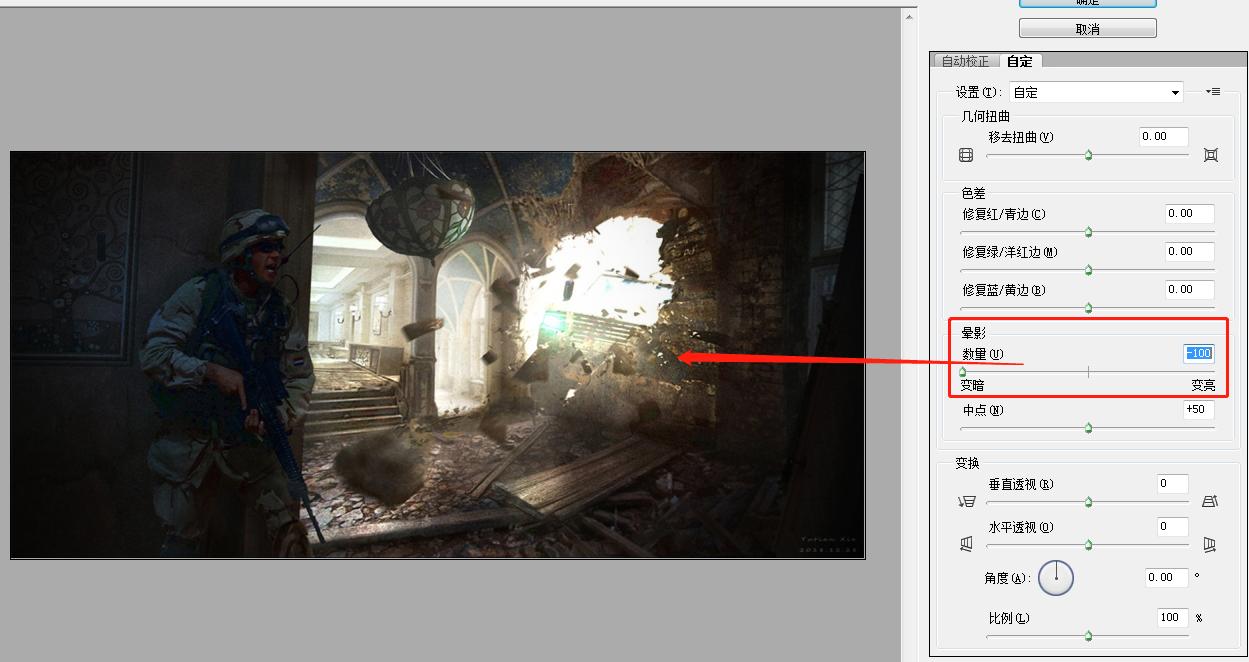Click the 移去扭曲(V) label
Screen dimensions: 1249x662
coord(1021,137)
